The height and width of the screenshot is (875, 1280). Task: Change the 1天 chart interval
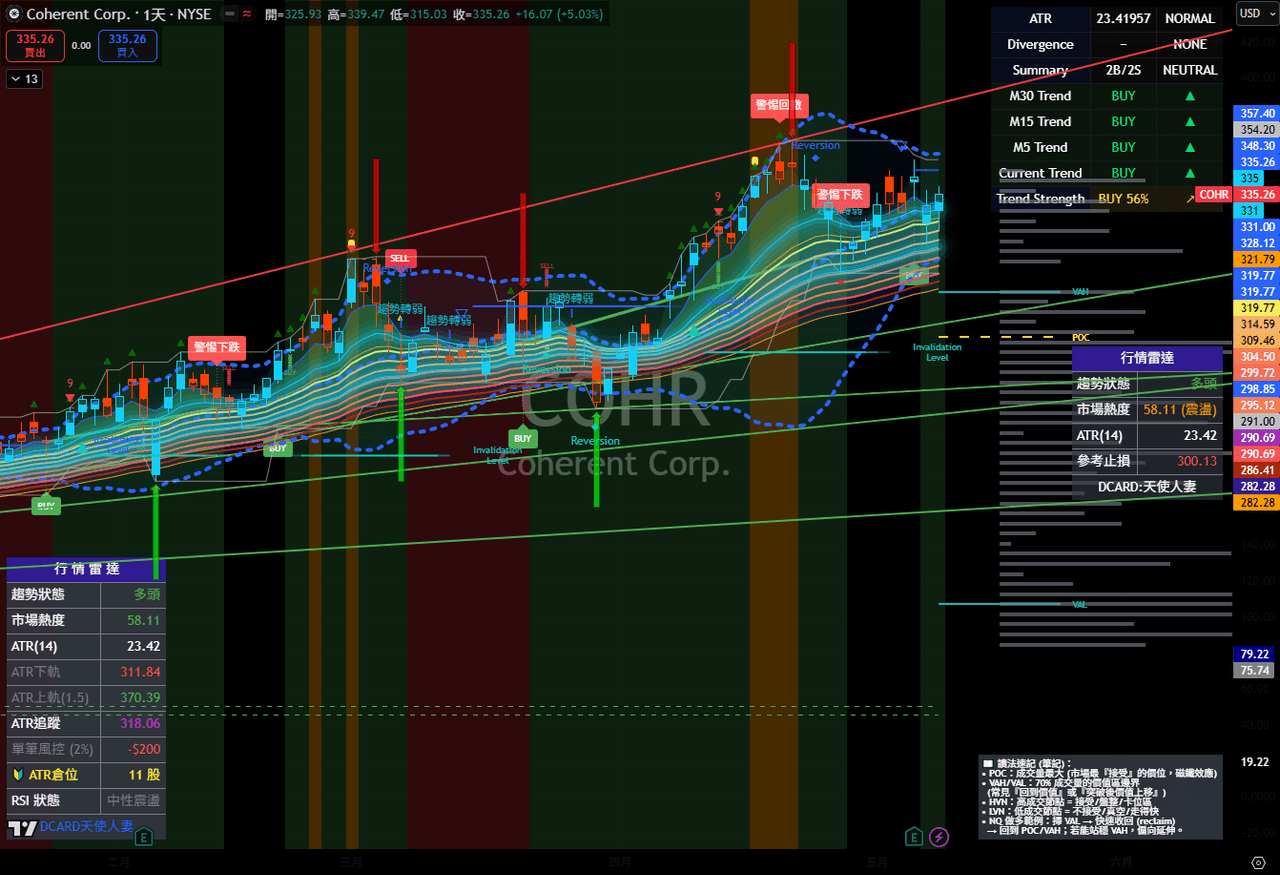point(154,14)
